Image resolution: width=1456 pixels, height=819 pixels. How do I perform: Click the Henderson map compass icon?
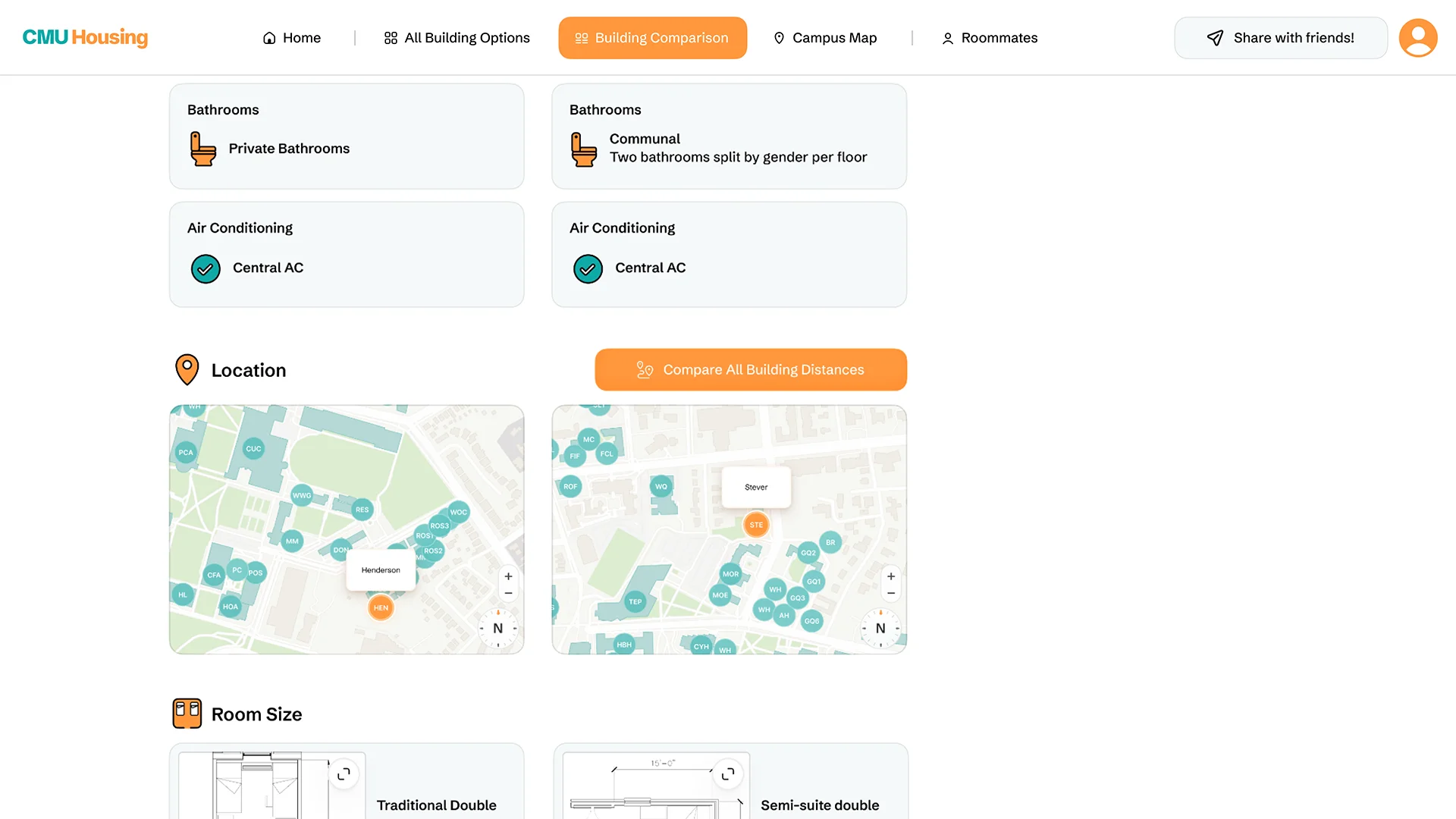[498, 628]
